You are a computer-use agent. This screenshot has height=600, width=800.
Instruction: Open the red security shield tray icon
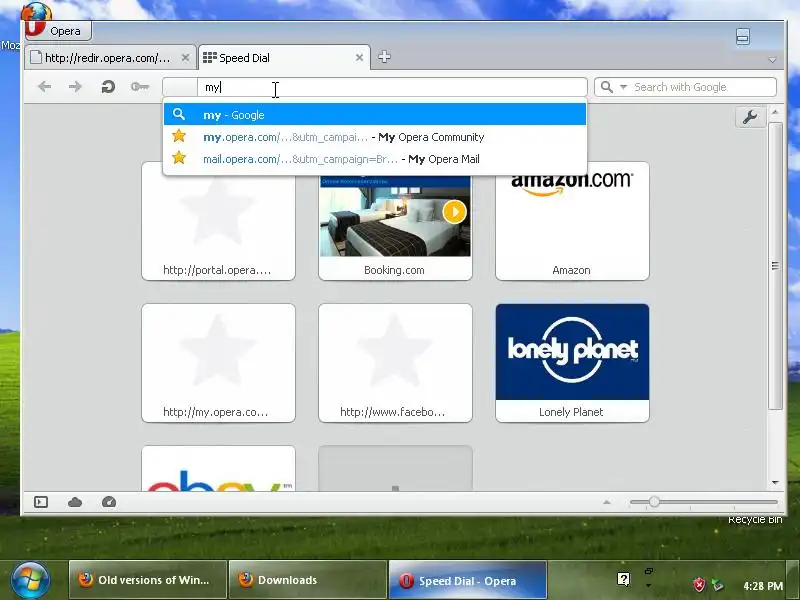tap(698, 584)
